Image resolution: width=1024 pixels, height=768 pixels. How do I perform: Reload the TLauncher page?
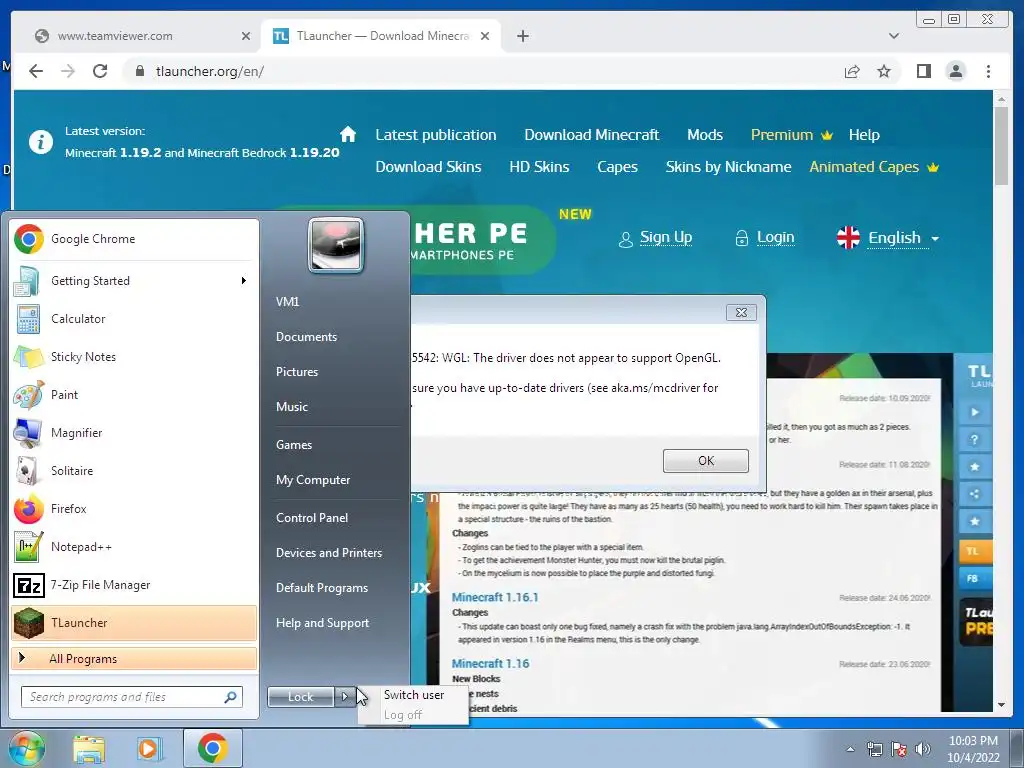100,71
